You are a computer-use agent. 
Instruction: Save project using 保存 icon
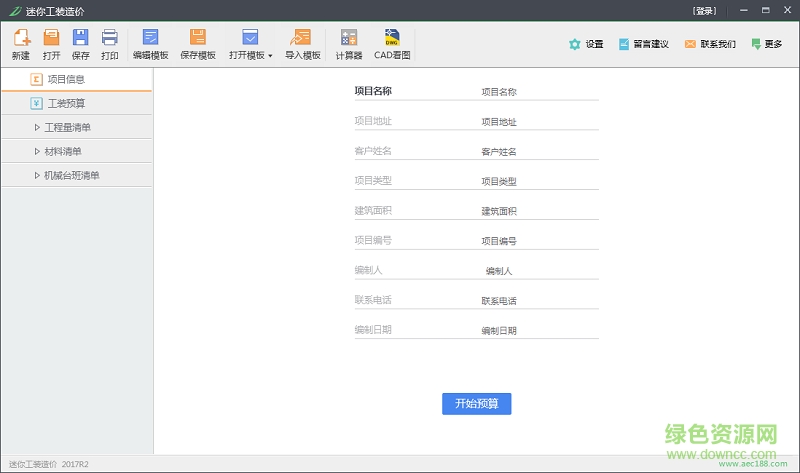tap(81, 44)
